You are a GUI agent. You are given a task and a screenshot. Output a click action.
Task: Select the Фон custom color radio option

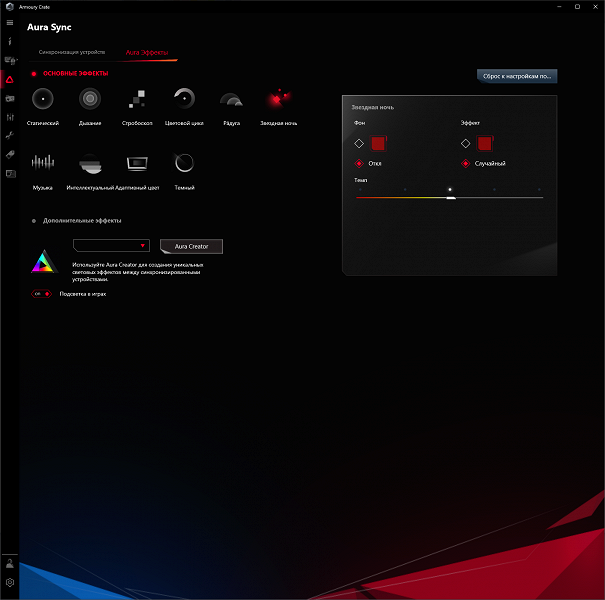[359, 144]
